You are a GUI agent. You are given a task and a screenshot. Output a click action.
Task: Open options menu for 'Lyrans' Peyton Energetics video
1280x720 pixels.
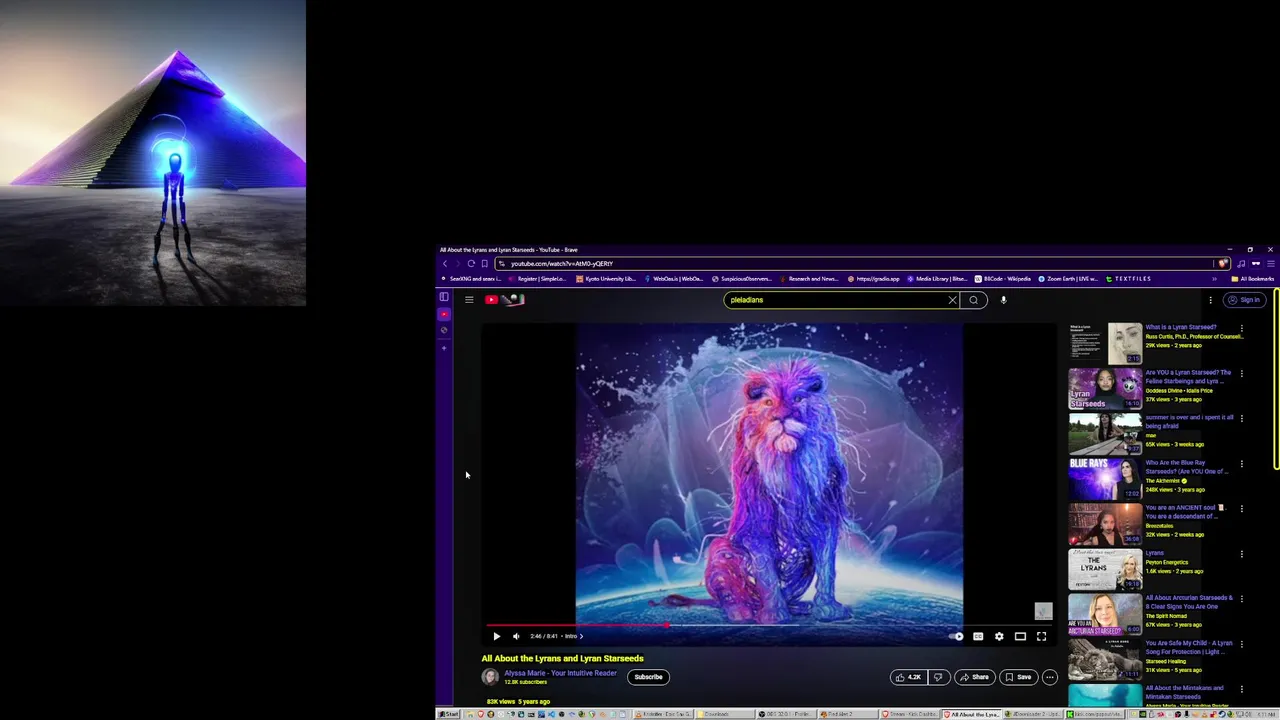coord(1242,554)
